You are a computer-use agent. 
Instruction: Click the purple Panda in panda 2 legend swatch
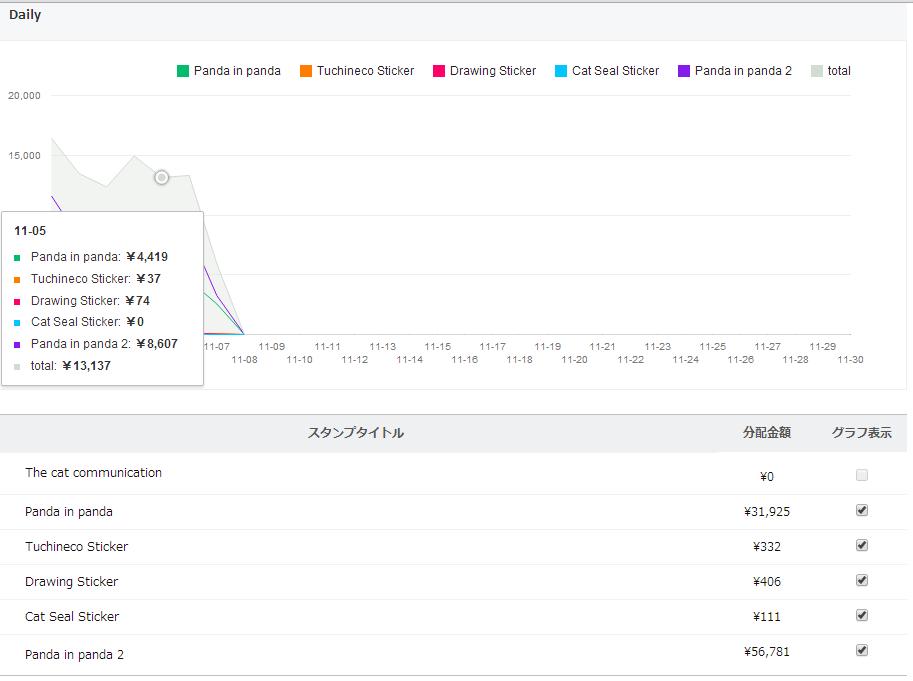tap(684, 71)
